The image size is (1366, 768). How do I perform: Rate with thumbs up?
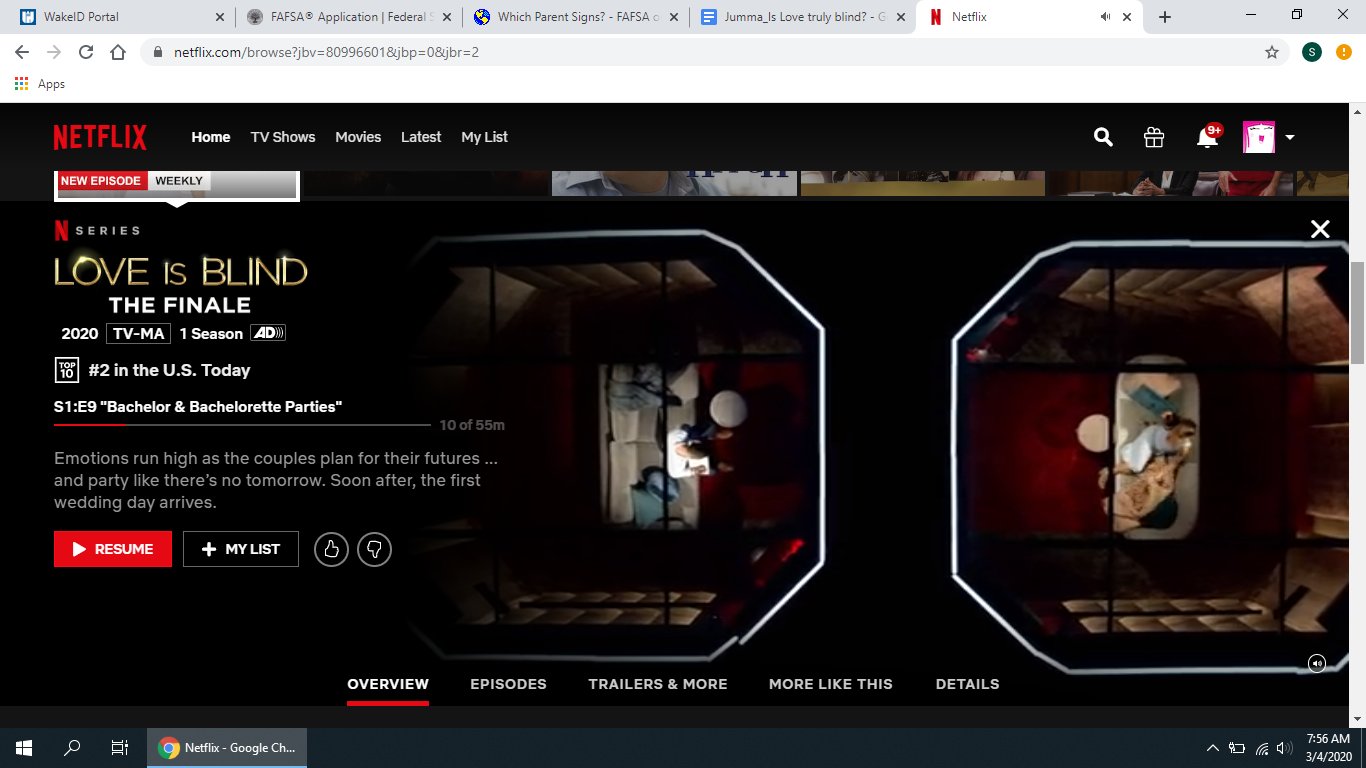(331, 549)
